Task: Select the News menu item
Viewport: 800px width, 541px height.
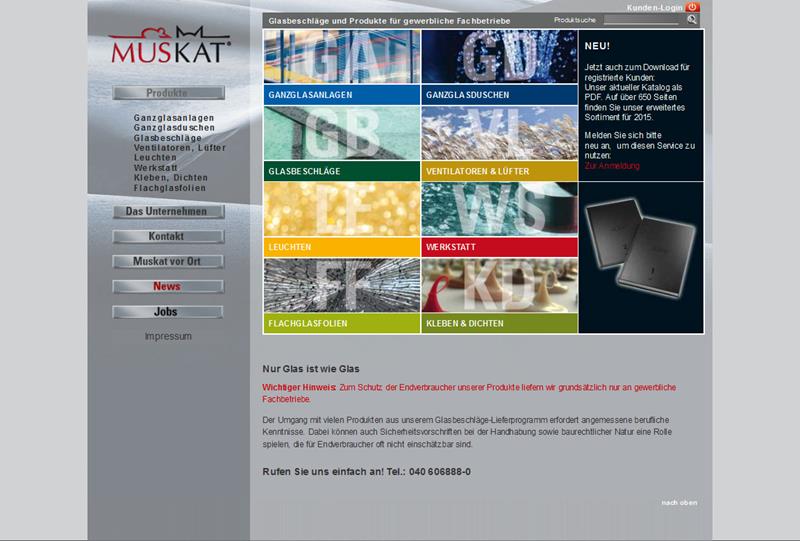Action: coord(168,287)
